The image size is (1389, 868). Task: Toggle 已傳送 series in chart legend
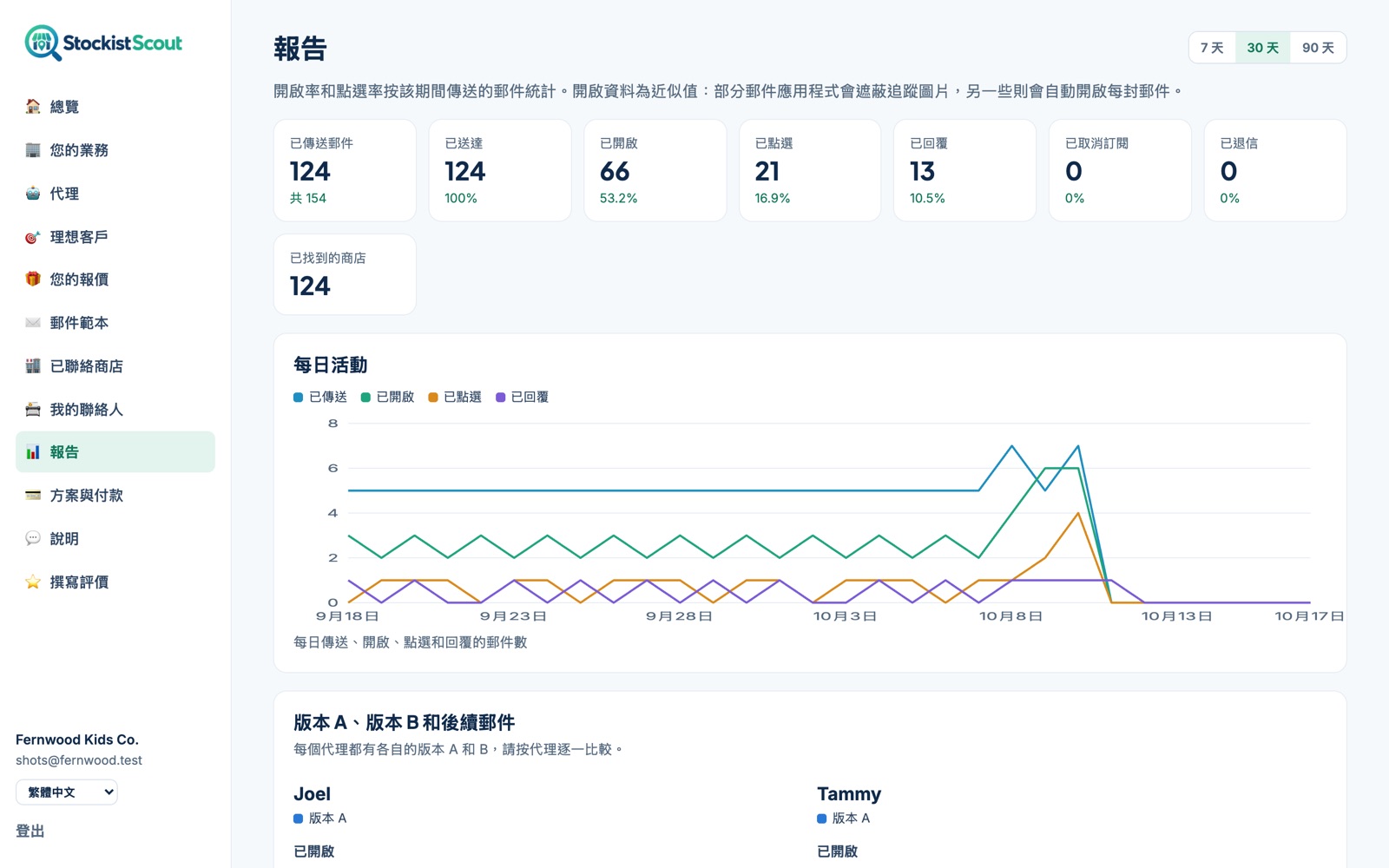(x=320, y=397)
